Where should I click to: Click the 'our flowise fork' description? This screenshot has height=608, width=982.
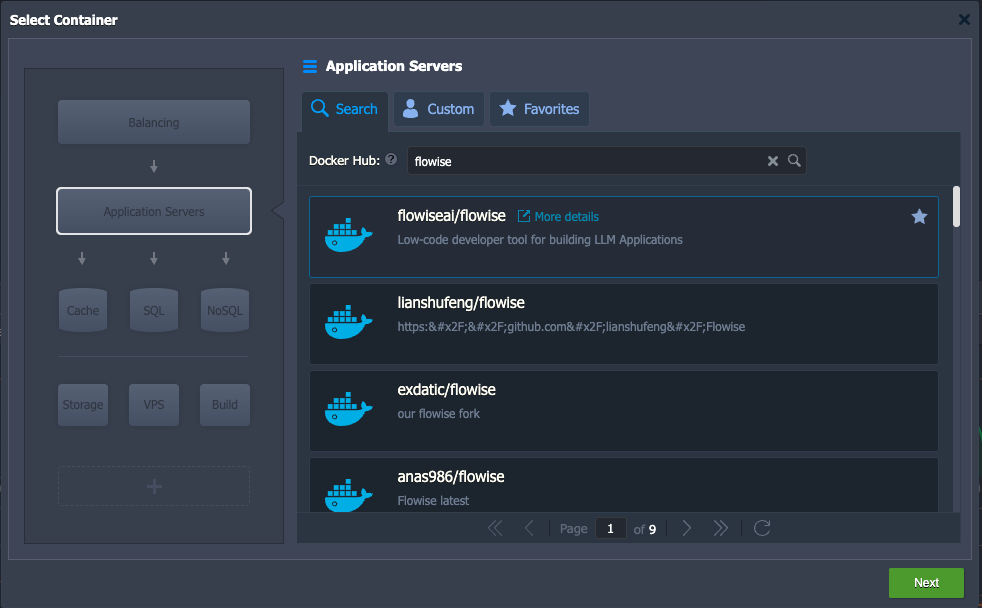(438, 414)
